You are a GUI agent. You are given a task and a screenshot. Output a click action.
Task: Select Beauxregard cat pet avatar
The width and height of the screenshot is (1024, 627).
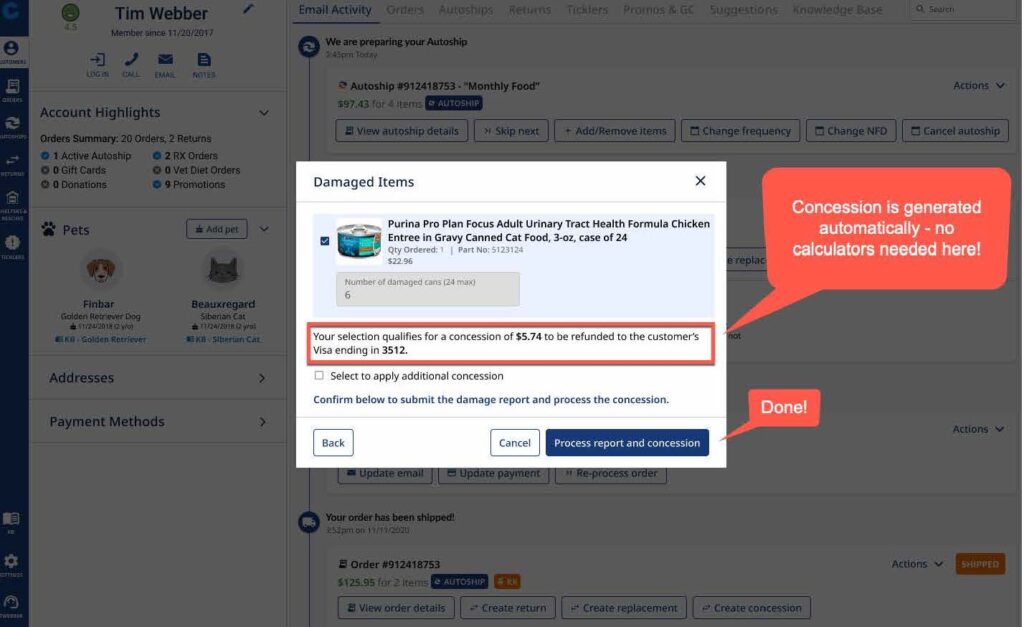pyautogui.click(x=223, y=270)
